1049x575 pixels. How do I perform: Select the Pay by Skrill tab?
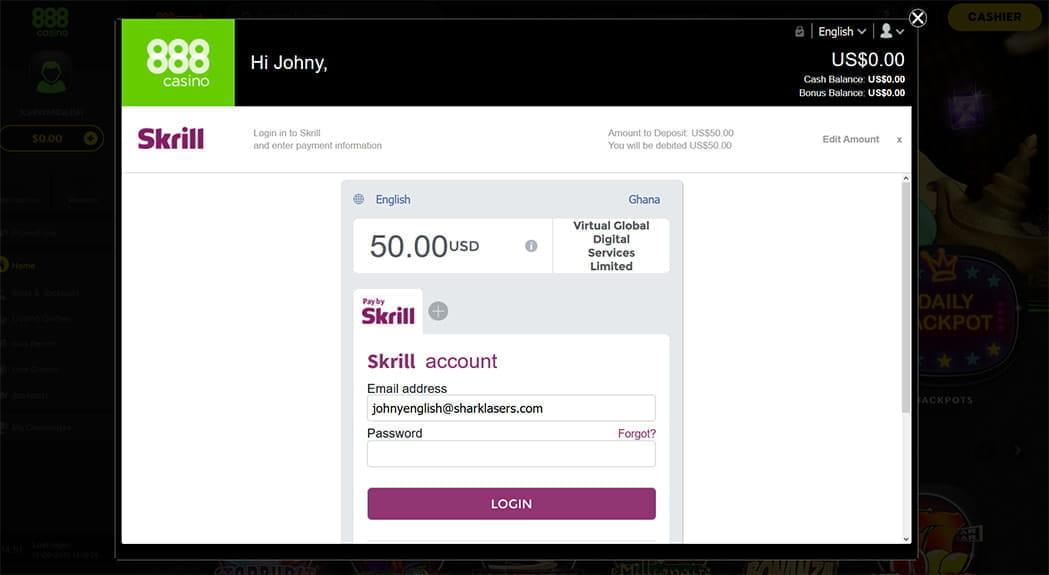(388, 311)
